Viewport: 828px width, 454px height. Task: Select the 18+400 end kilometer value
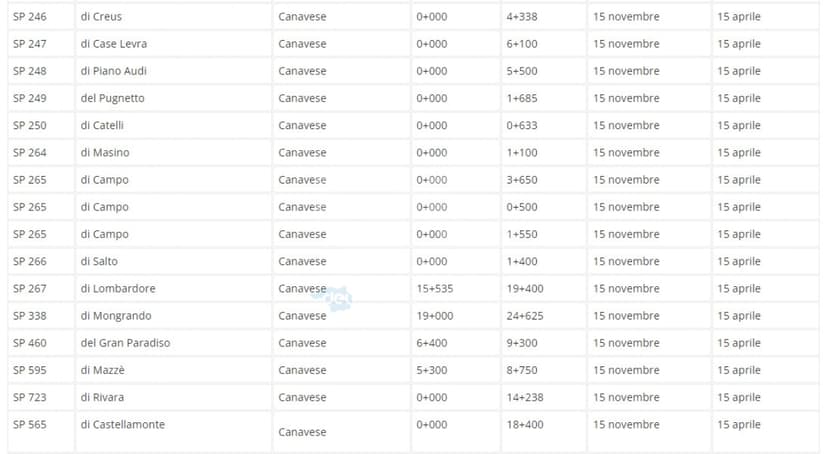(525, 424)
